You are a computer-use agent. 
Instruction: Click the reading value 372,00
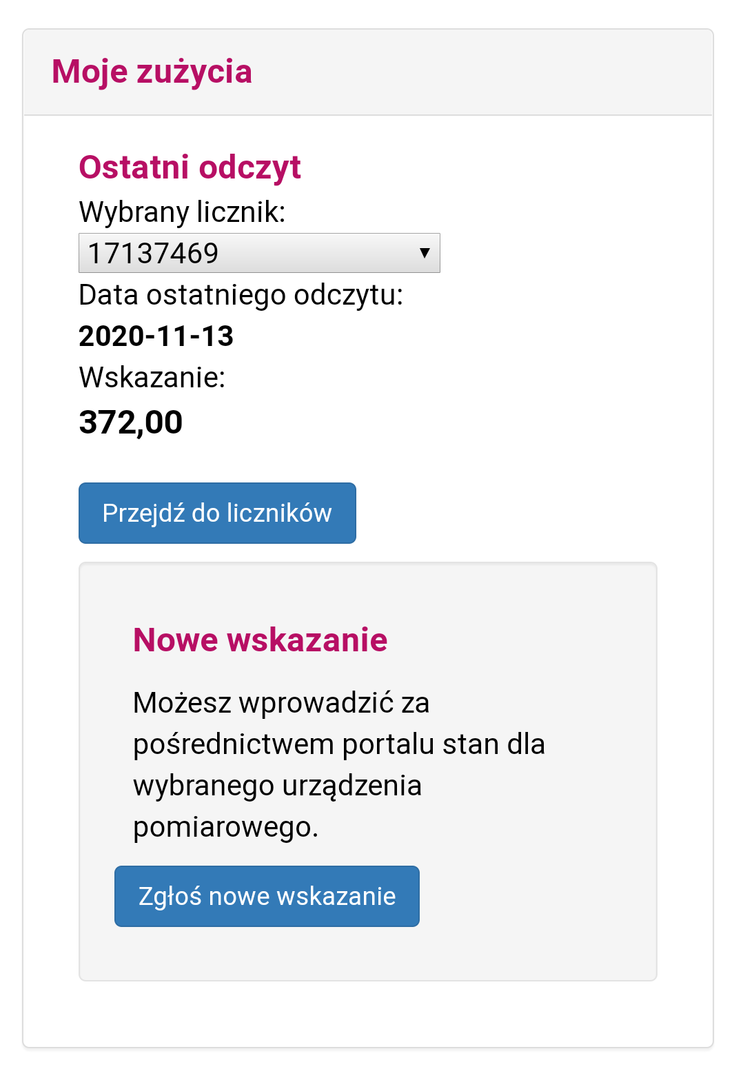coord(131,423)
